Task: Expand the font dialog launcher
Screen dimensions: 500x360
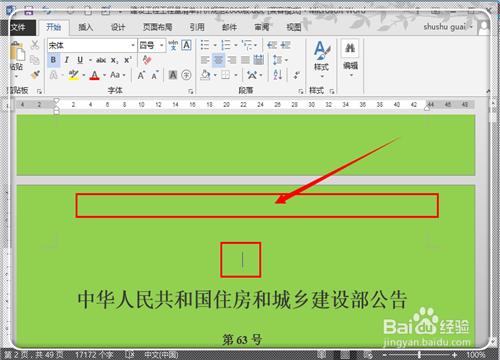Action: tap(190, 91)
